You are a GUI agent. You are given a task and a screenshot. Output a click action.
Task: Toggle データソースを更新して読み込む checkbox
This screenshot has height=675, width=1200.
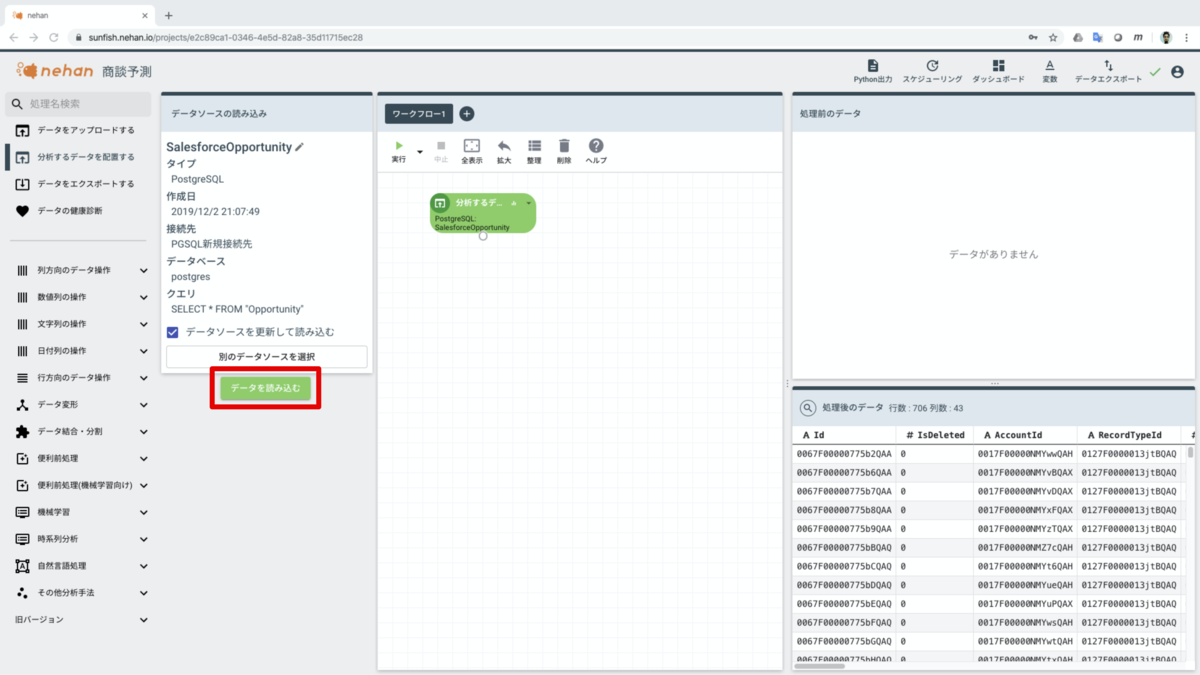[173, 331]
